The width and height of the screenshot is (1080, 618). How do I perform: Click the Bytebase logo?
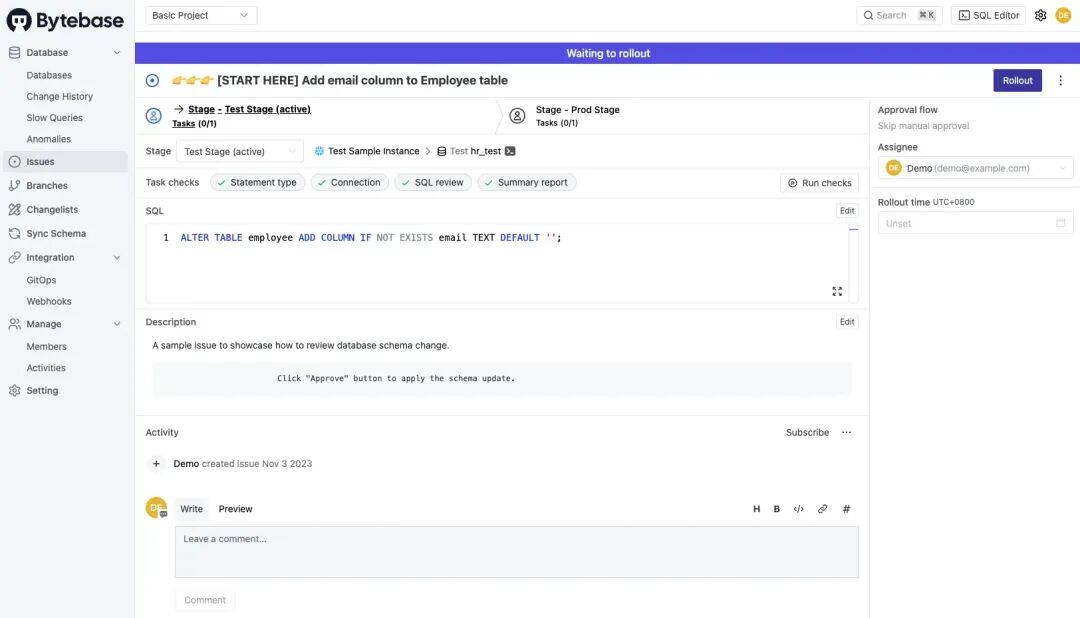[x=65, y=20]
